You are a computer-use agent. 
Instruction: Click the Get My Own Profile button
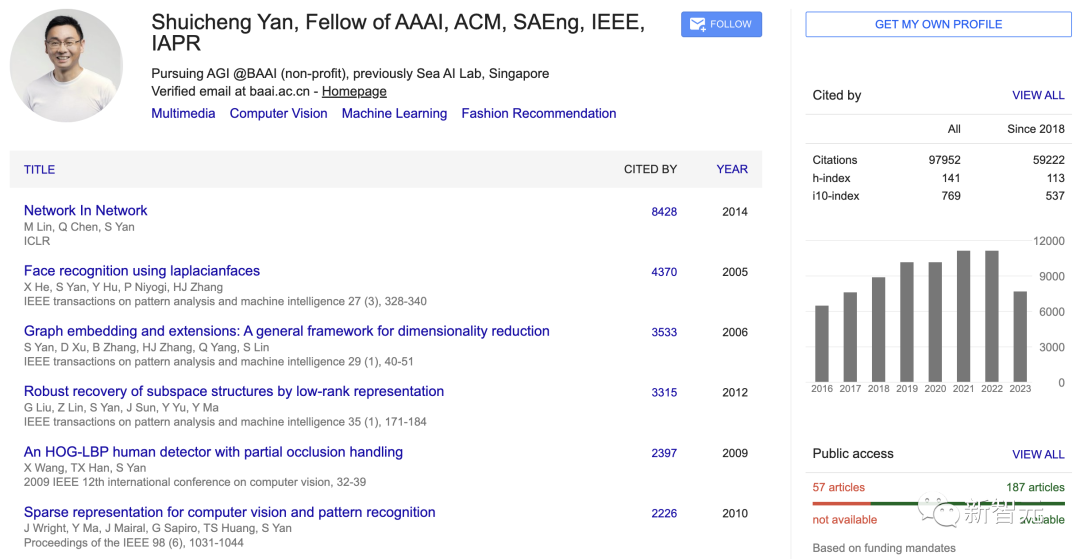[x=938, y=25]
